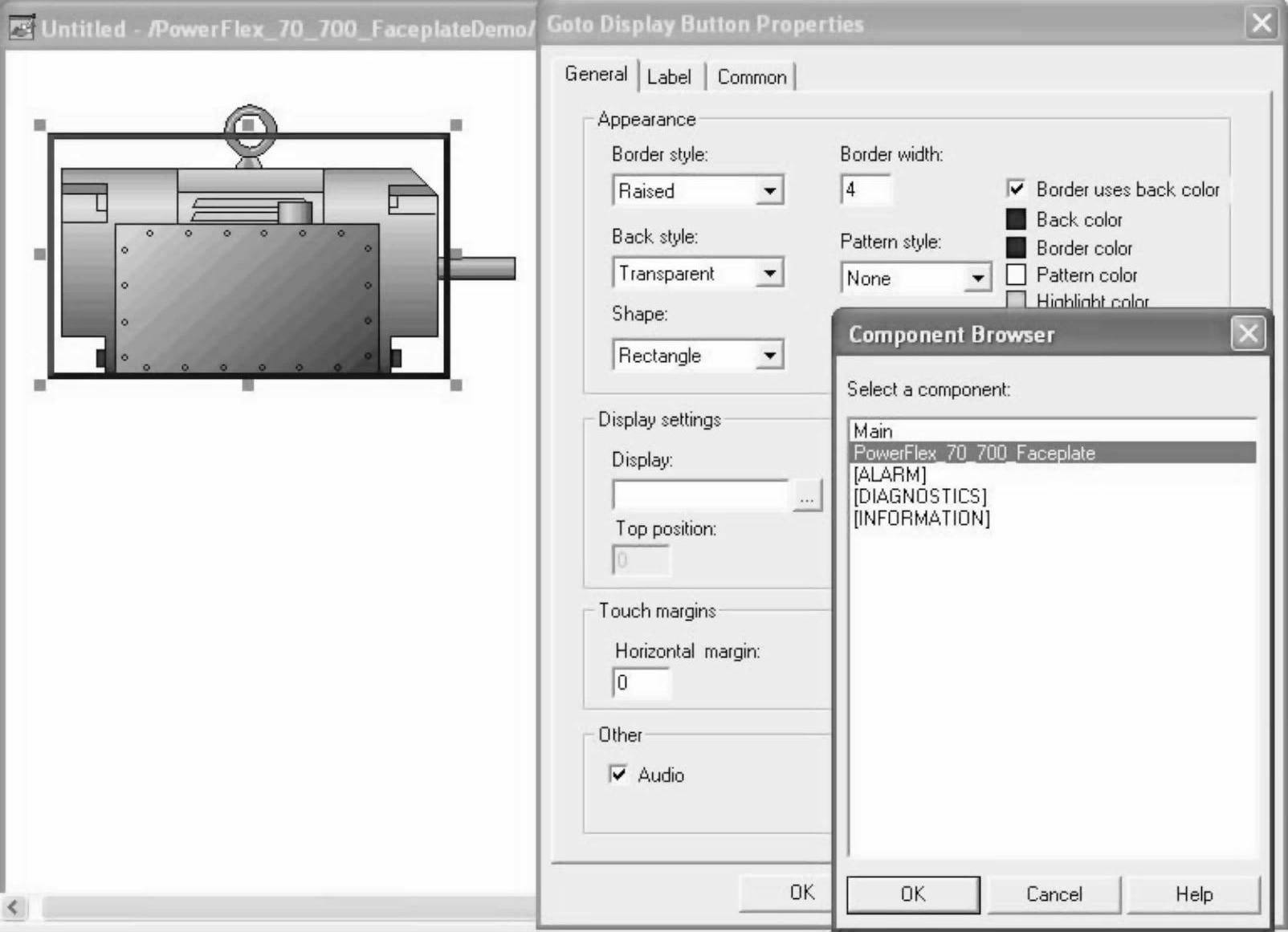1288x932 pixels.
Task: Switch to the Common tab
Action: pyautogui.click(x=752, y=77)
